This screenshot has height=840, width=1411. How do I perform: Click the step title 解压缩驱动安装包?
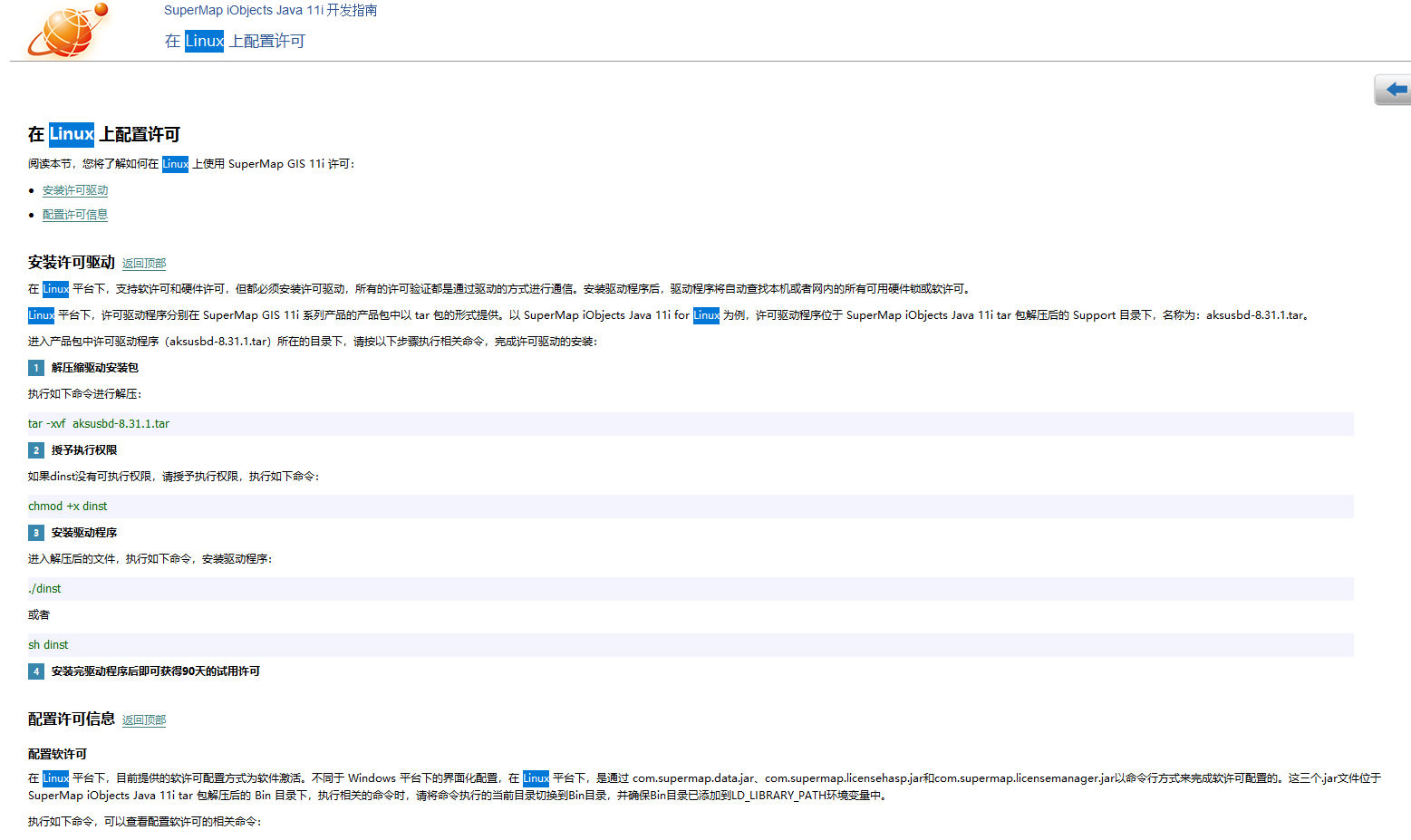95,368
